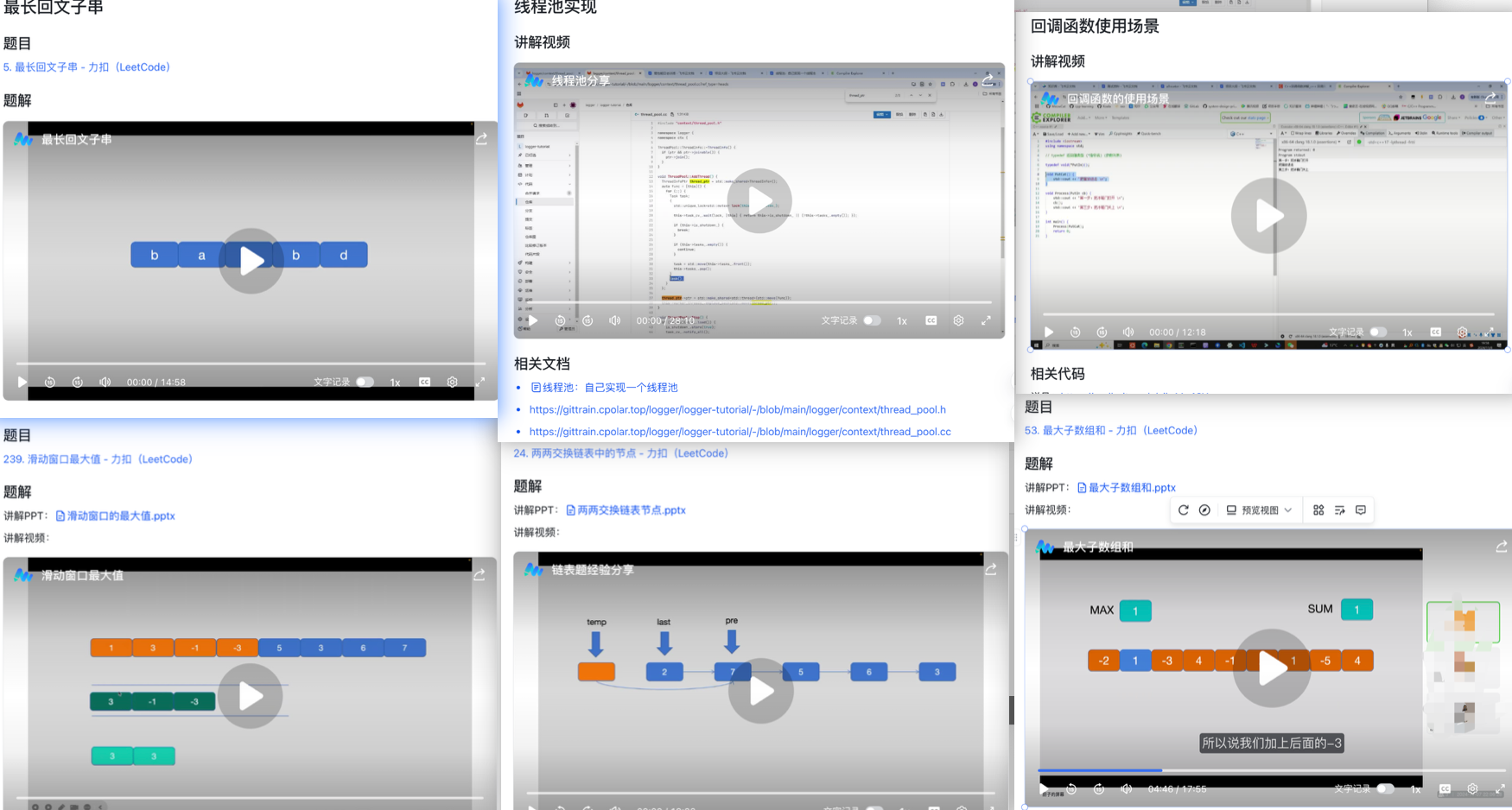The height and width of the screenshot is (810, 1512).
Task: Change 1x playback speed on 线程池分享 video
Action: click(x=902, y=321)
